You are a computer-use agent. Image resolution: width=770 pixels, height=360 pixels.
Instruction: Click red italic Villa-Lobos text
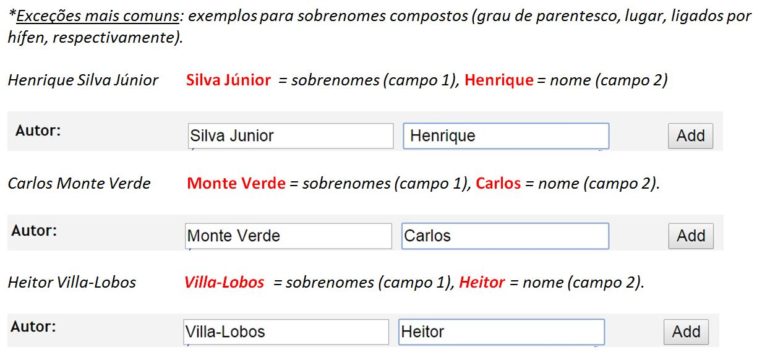point(224,282)
